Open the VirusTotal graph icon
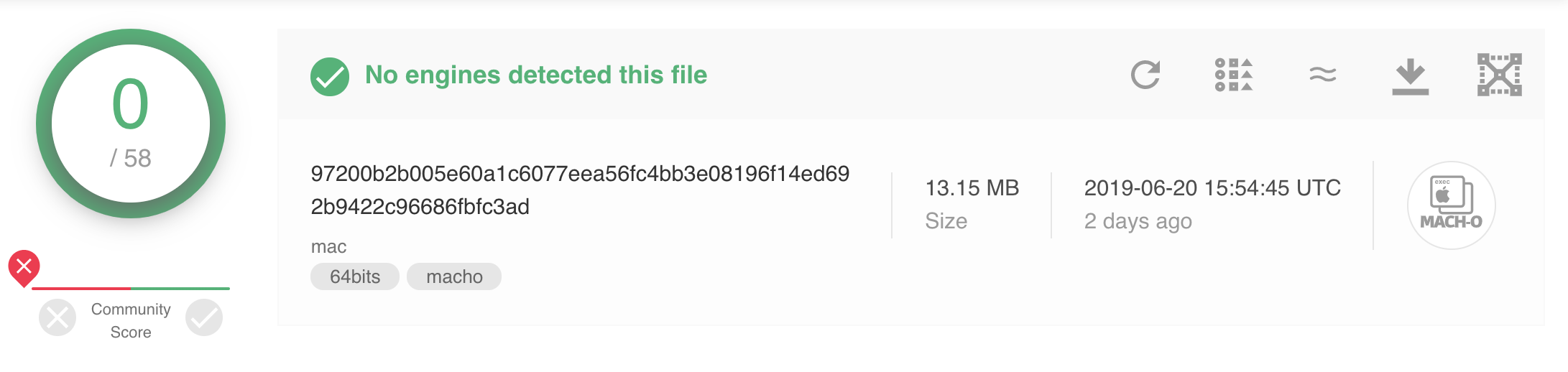 click(x=1499, y=75)
